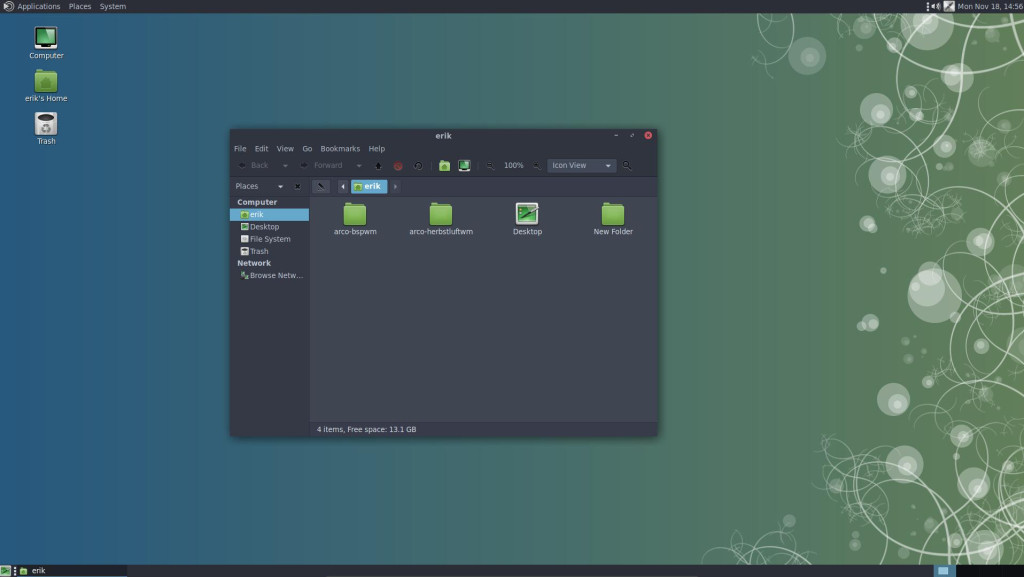Click the search magnifier in the toolbar
Viewport: 1024px width, 577px height.
coord(626,166)
